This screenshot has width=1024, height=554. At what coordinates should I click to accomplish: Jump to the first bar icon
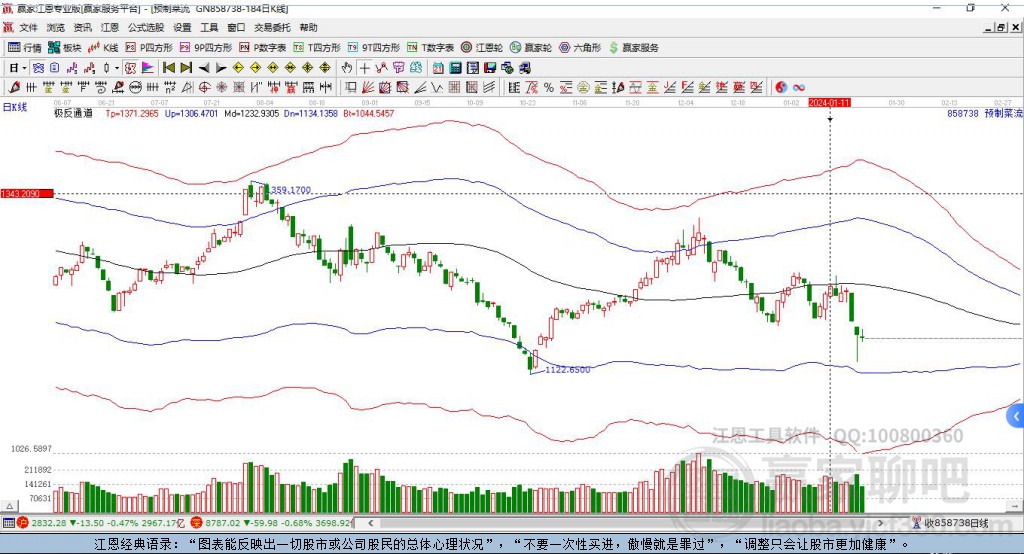tap(168, 68)
